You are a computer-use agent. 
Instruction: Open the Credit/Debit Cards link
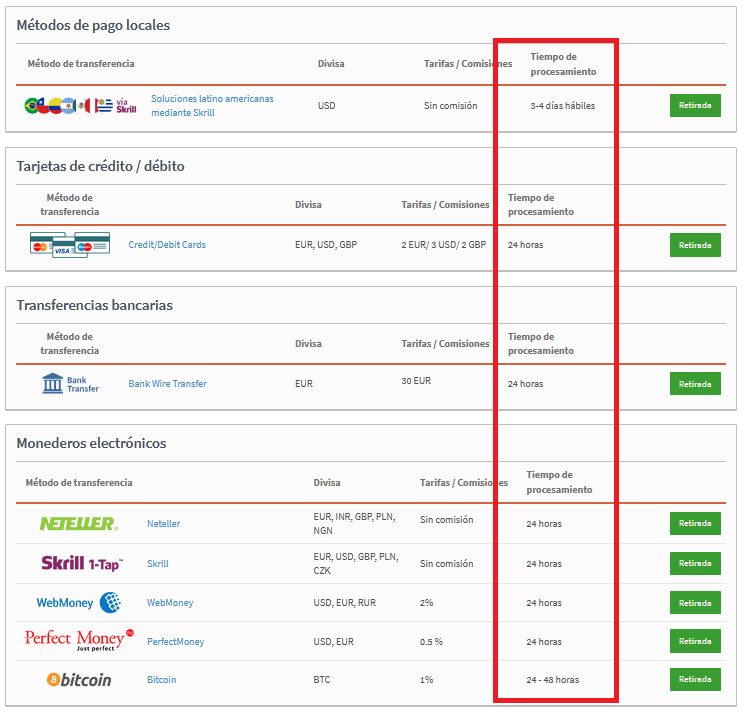click(167, 244)
